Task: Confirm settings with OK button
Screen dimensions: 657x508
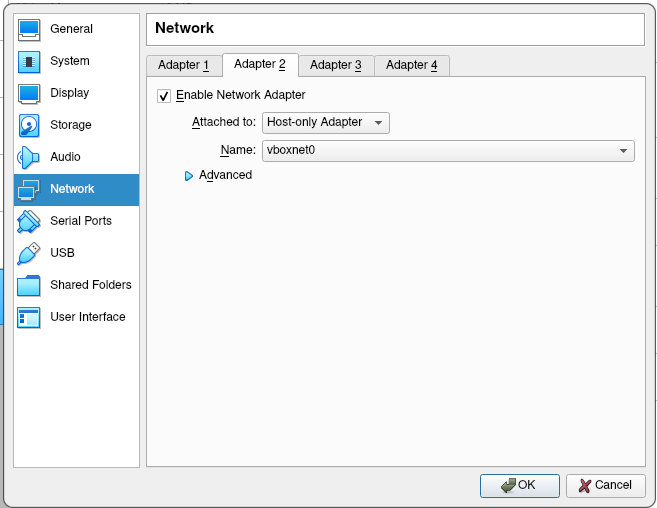Action: coord(520,486)
